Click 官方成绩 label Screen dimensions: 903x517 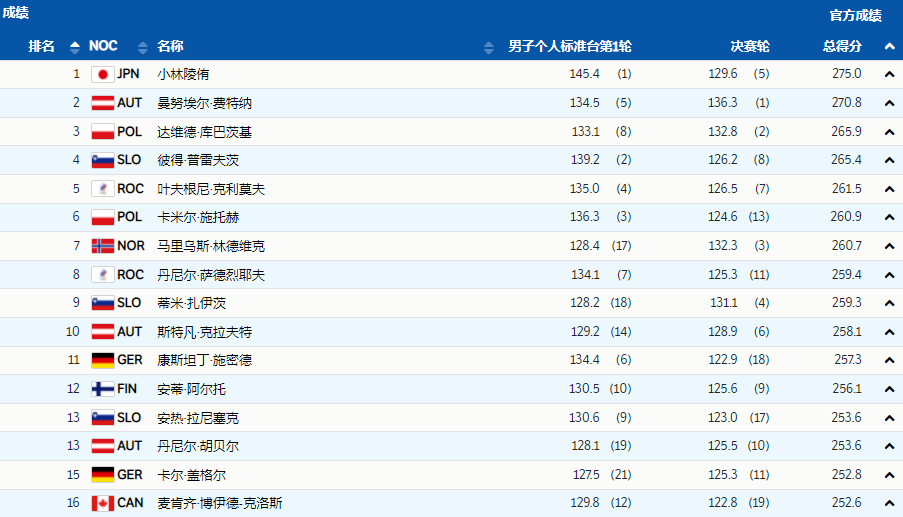click(855, 16)
